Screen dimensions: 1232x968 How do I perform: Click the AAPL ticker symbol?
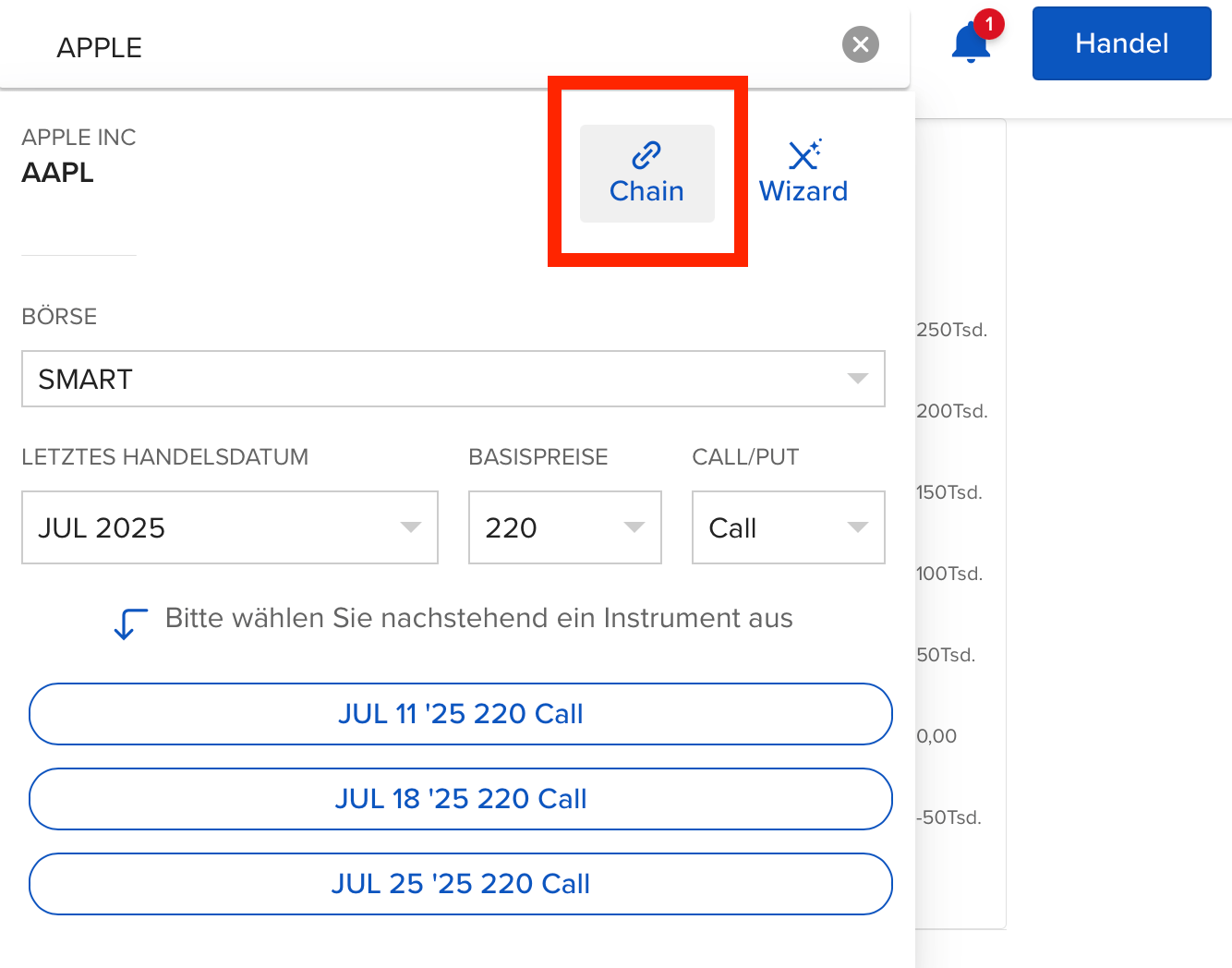coord(57,173)
